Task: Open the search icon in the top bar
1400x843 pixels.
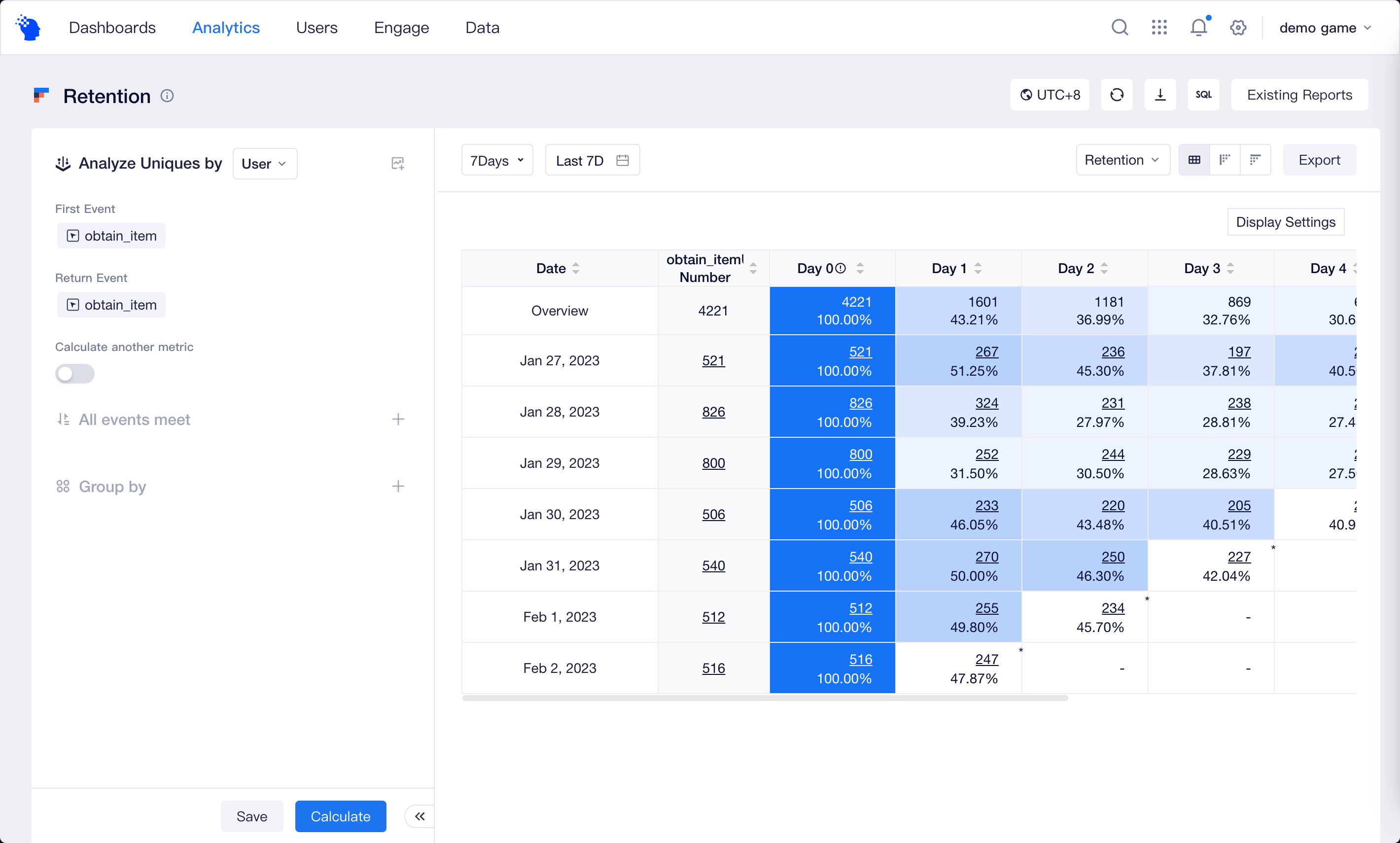Action: coord(1120,27)
